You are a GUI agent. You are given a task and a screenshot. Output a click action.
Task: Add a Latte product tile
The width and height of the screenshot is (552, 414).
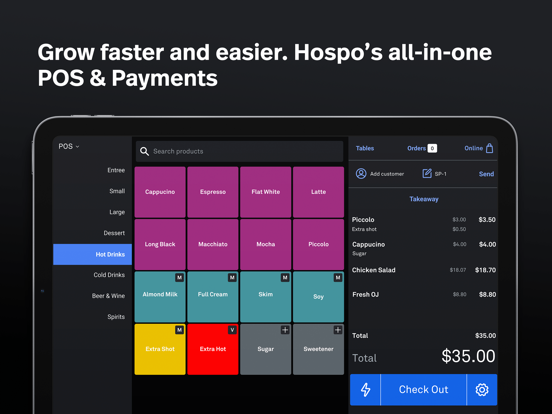[319, 192]
